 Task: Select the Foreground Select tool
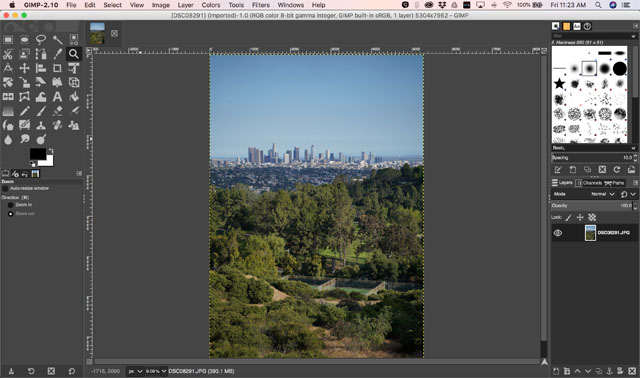pyautogui.click(x=24, y=54)
